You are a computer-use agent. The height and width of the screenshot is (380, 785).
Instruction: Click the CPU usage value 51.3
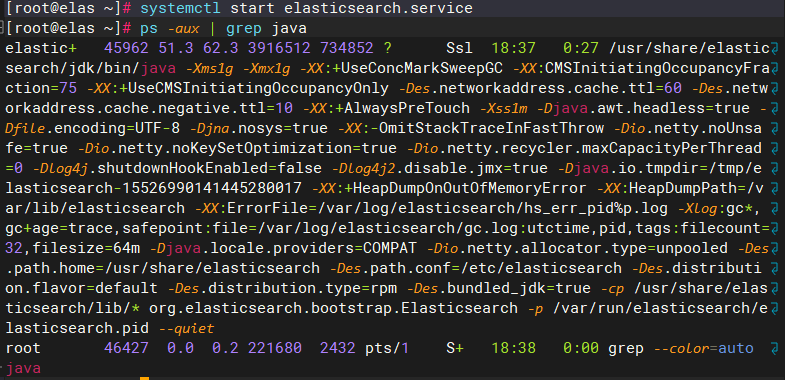(x=176, y=48)
